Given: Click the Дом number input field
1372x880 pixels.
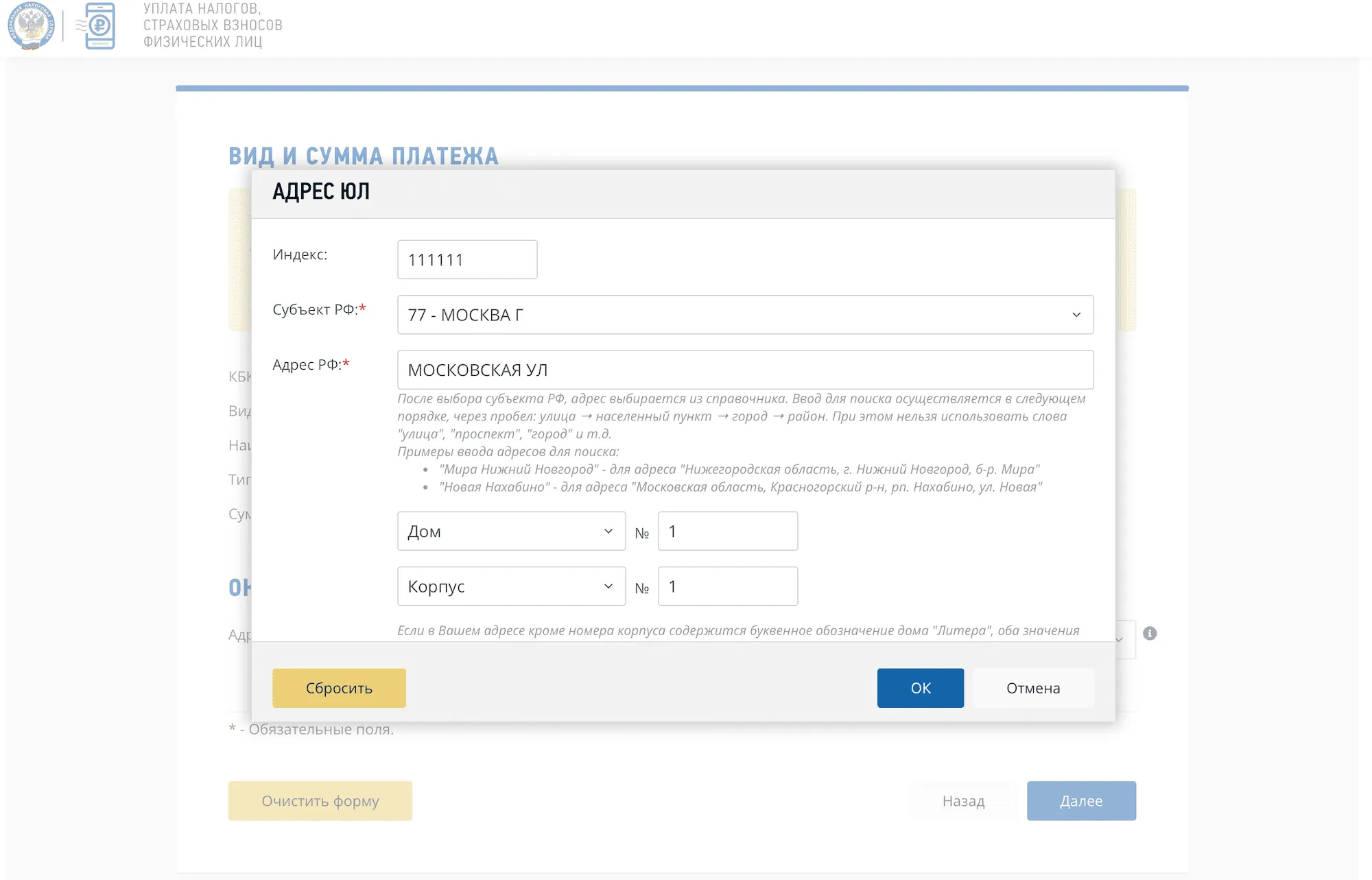Looking at the screenshot, I should point(727,531).
